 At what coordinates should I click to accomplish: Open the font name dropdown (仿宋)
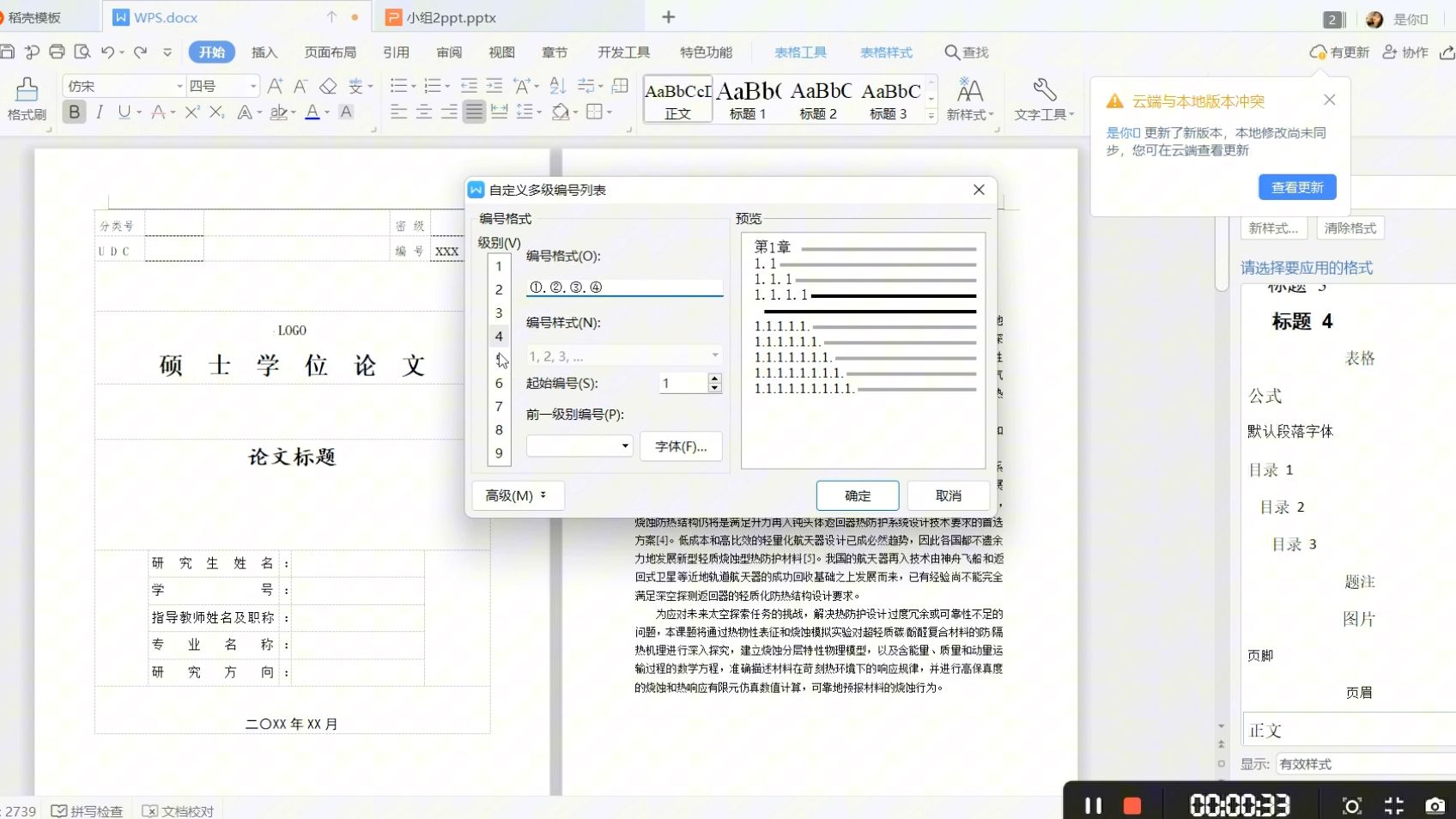(180, 86)
